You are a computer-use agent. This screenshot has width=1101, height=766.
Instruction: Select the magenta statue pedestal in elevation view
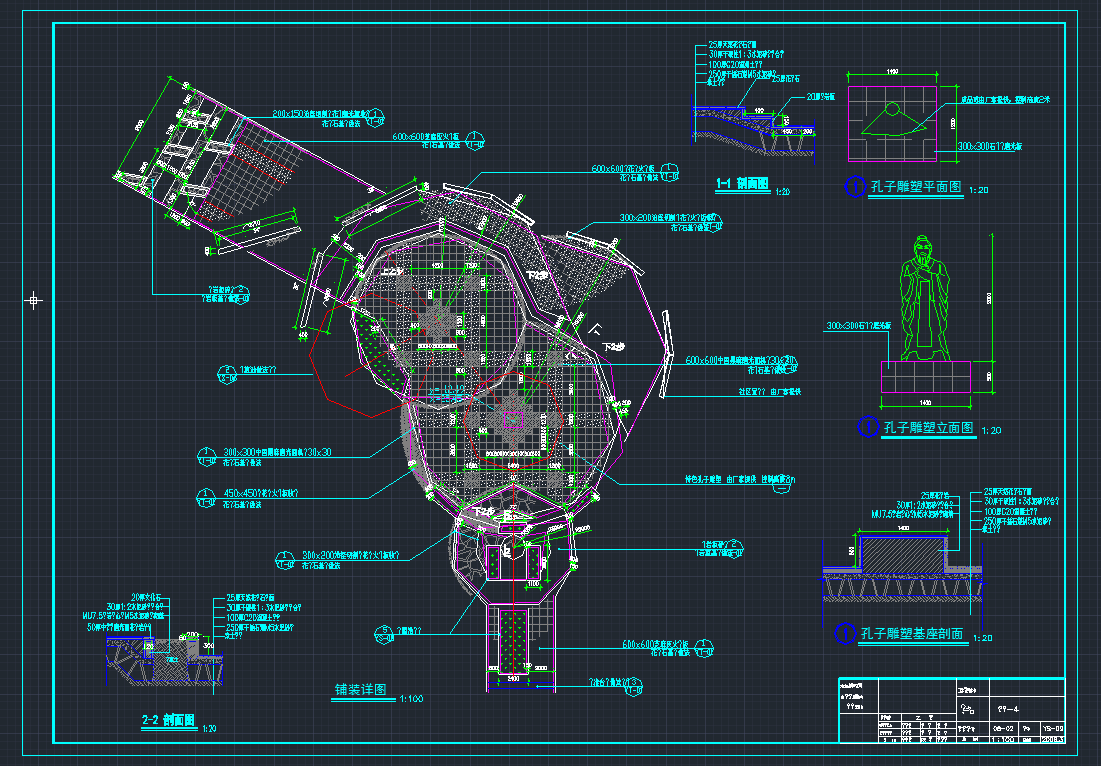pyautogui.click(x=925, y=377)
